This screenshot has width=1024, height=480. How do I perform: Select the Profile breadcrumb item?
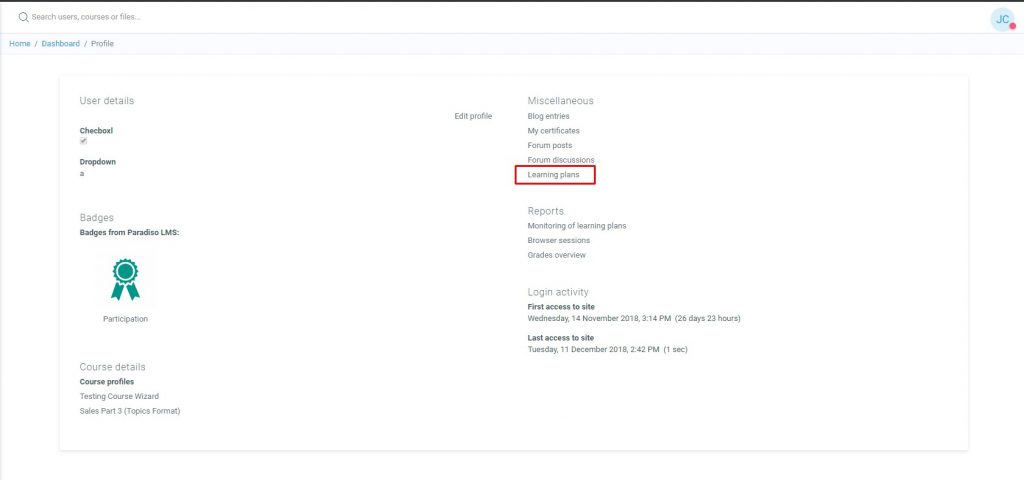click(102, 44)
